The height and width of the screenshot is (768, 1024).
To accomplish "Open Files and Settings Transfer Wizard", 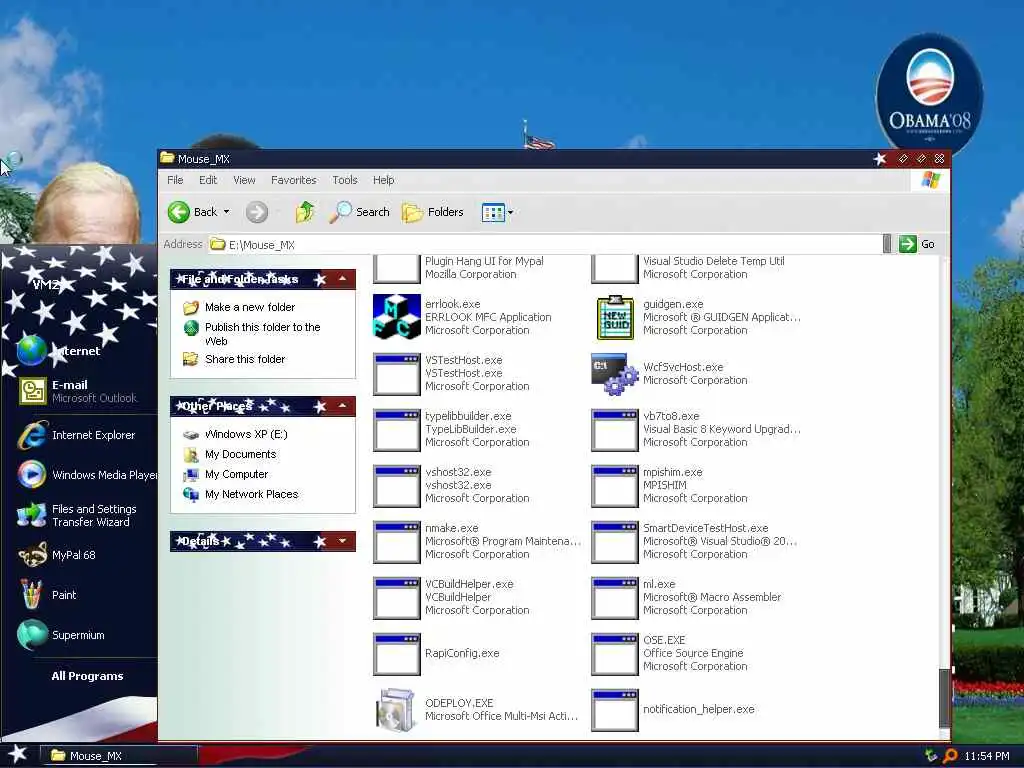I will pyautogui.click(x=78, y=515).
